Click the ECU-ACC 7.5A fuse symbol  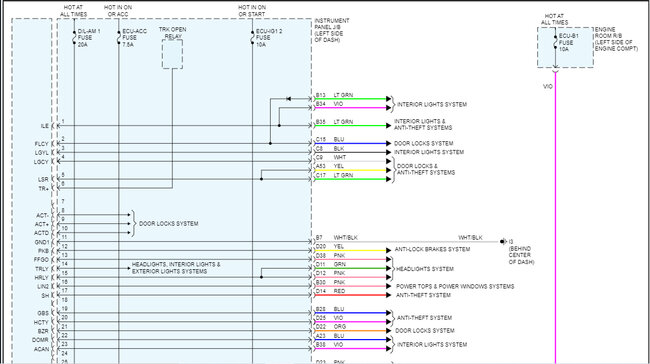(x=119, y=37)
